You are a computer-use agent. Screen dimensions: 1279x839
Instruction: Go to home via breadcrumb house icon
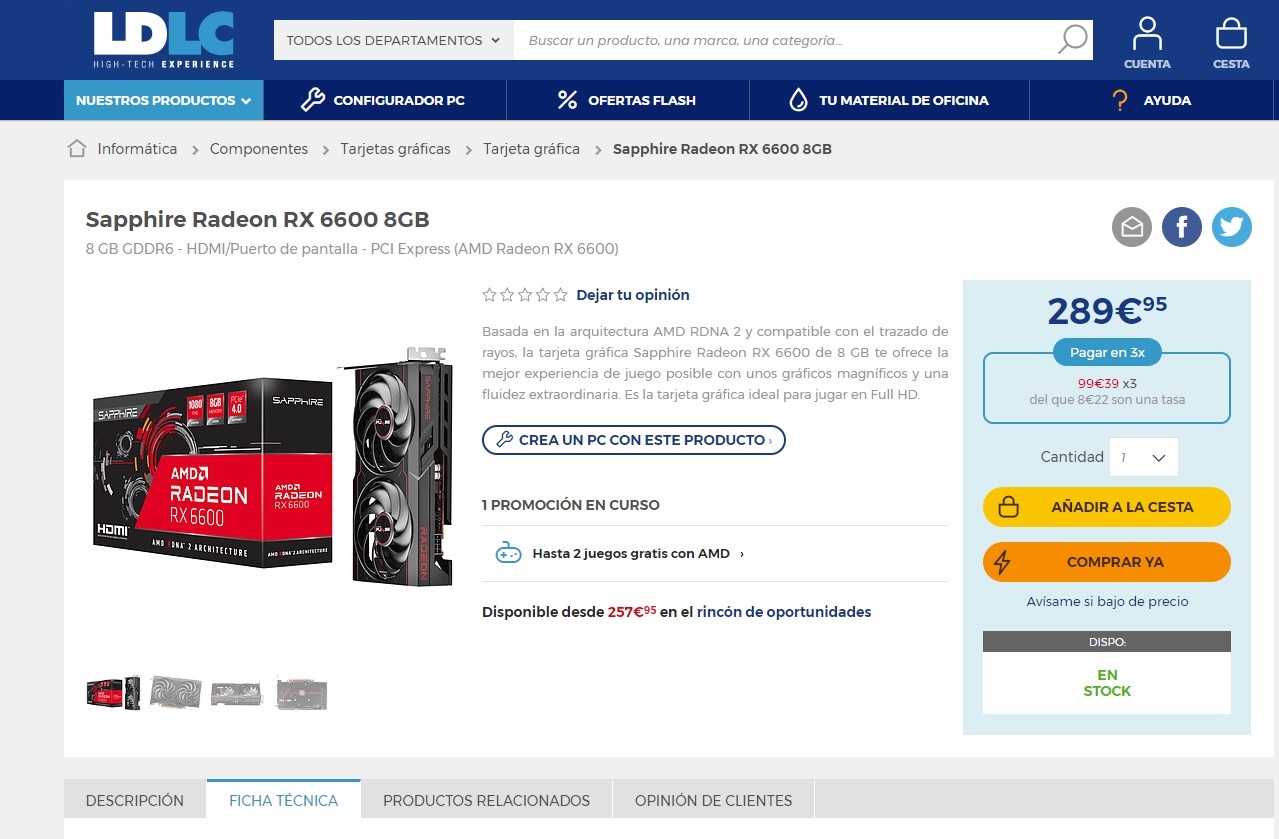(77, 149)
